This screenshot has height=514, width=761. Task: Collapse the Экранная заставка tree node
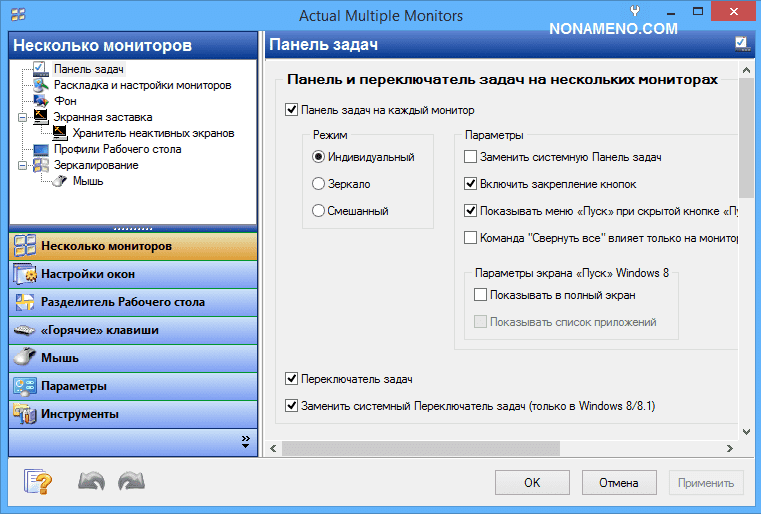coord(20,117)
